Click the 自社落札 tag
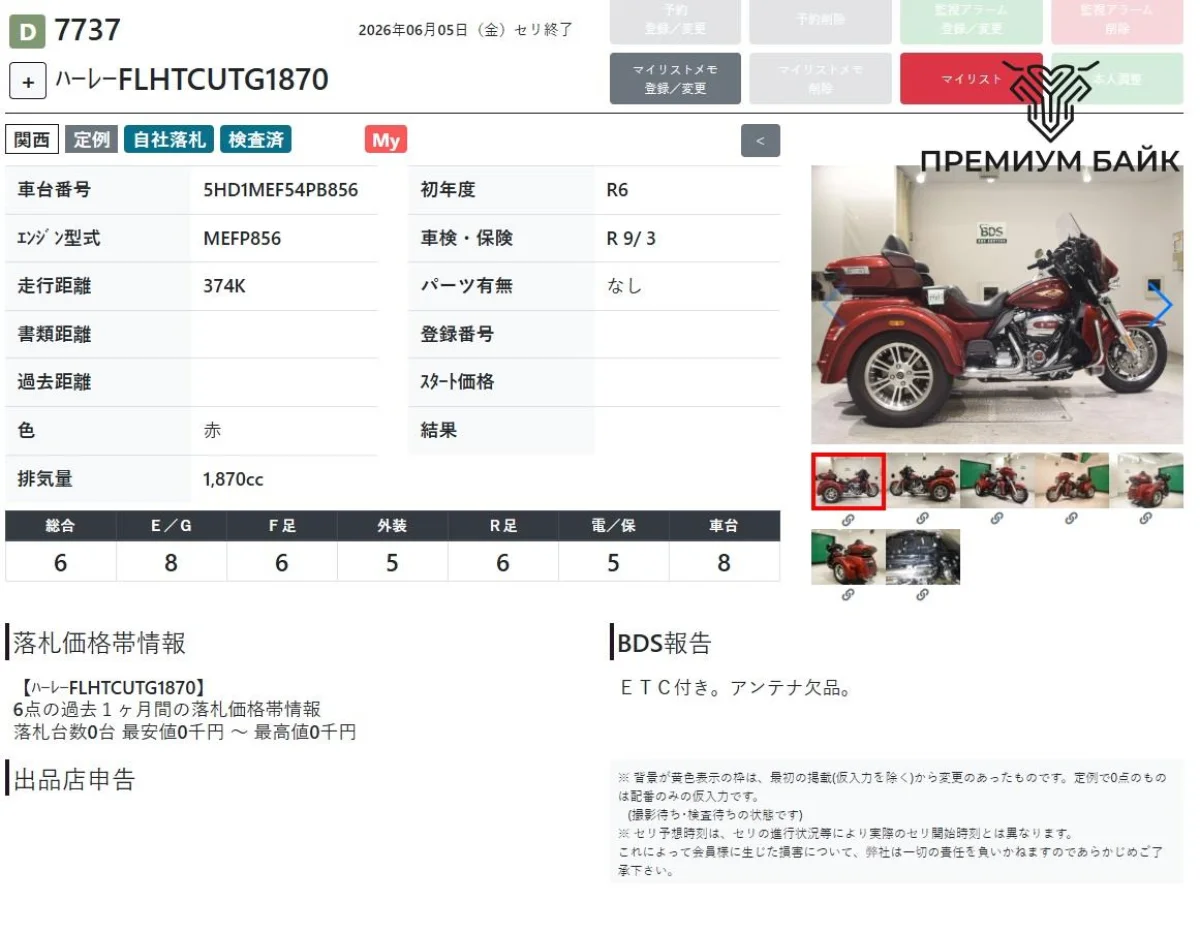This screenshot has width=1200, height=933. coord(168,140)
